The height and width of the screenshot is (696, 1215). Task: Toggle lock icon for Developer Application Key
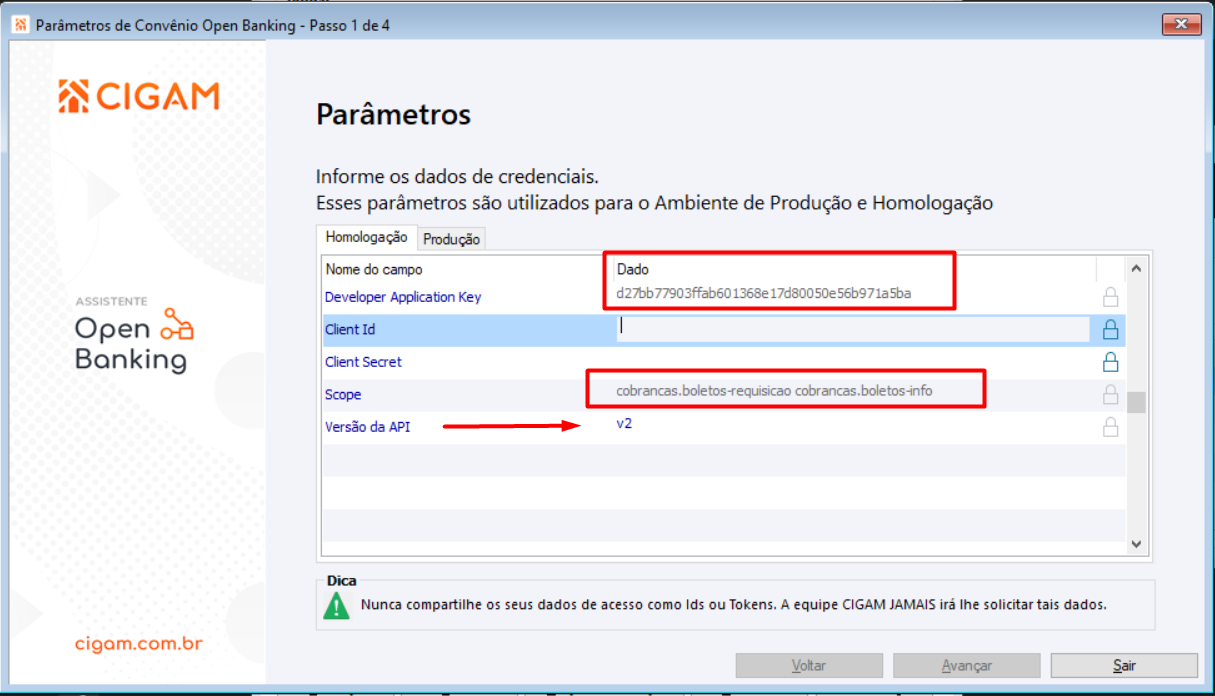[1110, 297]
